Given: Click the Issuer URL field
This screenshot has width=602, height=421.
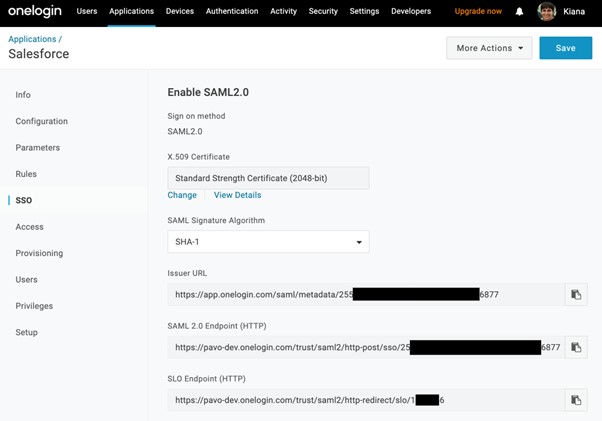Looking at the screenshot, I should click(x=366, y=294).
